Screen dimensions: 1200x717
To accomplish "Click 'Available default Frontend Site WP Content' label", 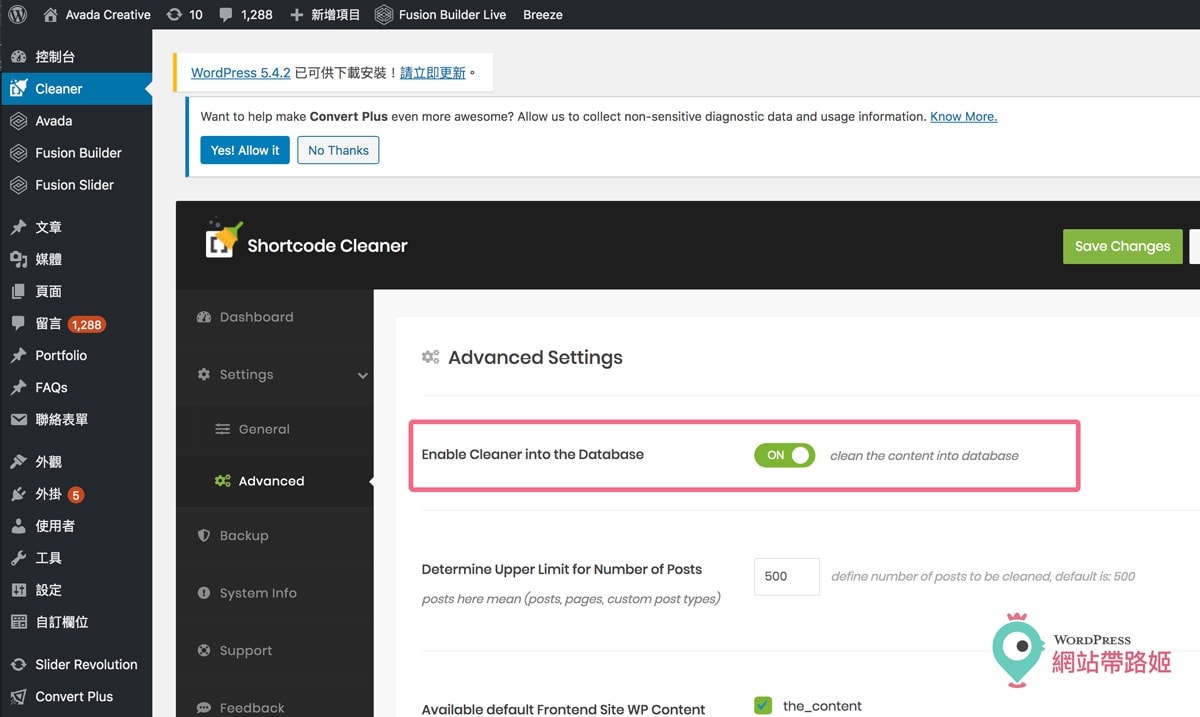I will (x=564, y=709).
